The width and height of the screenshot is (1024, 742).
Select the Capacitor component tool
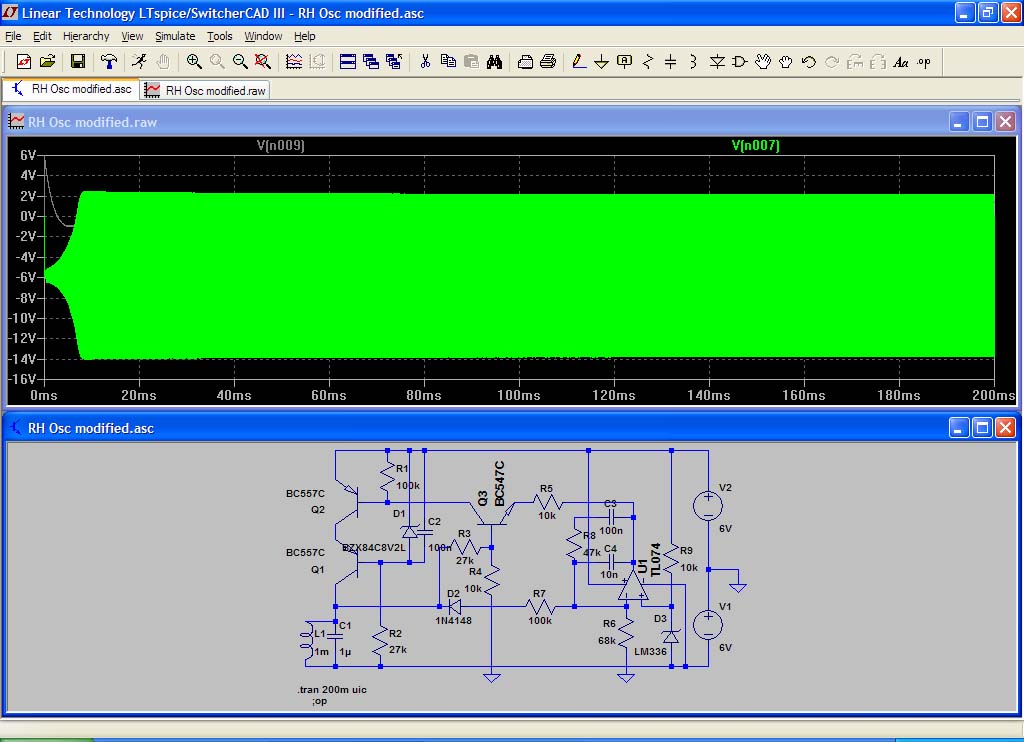point(670,61)
